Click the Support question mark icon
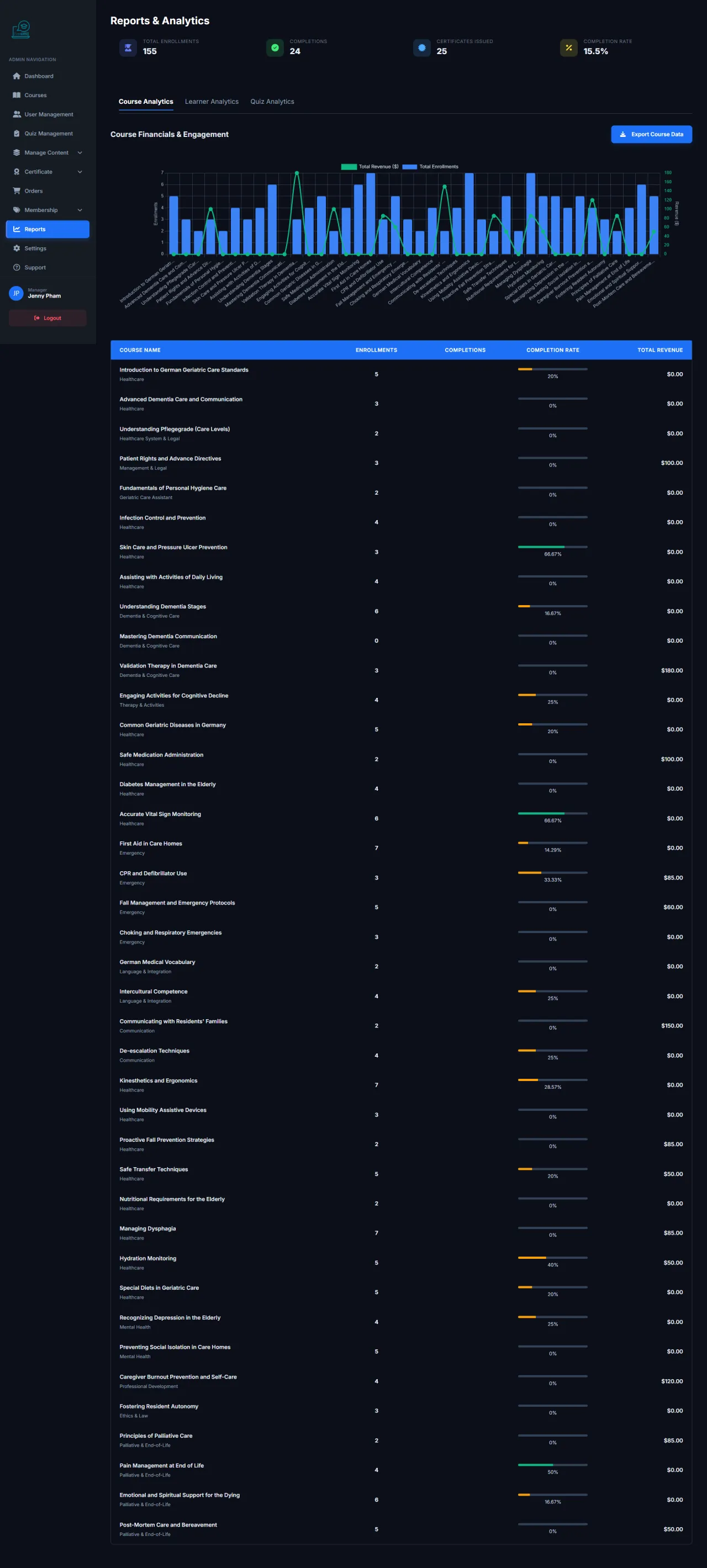Viewport: 707px width, 1568px height. [17, 267]
